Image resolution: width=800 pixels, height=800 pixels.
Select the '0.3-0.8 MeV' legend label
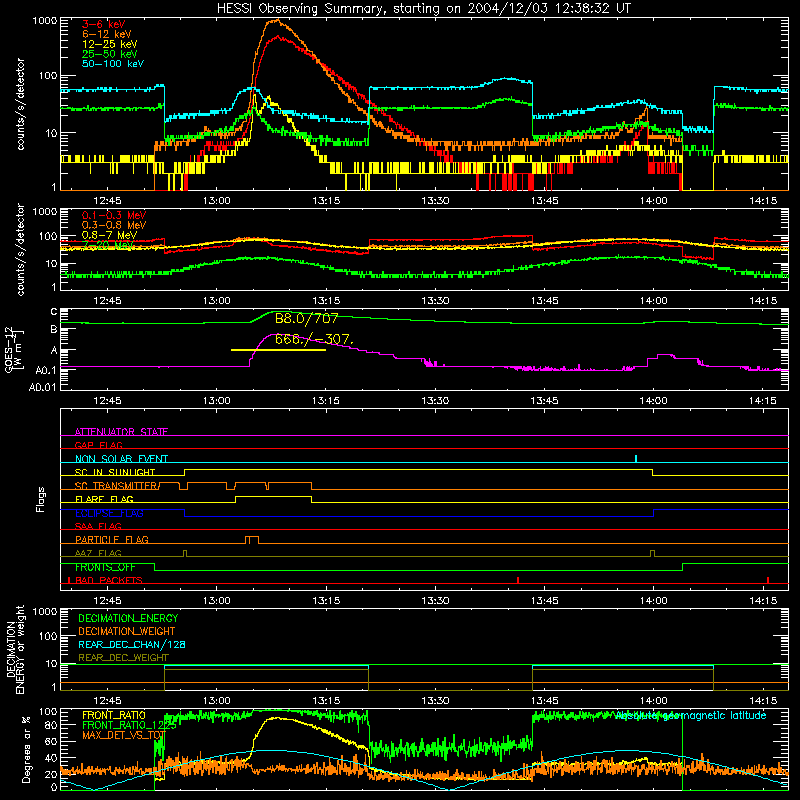114,225
